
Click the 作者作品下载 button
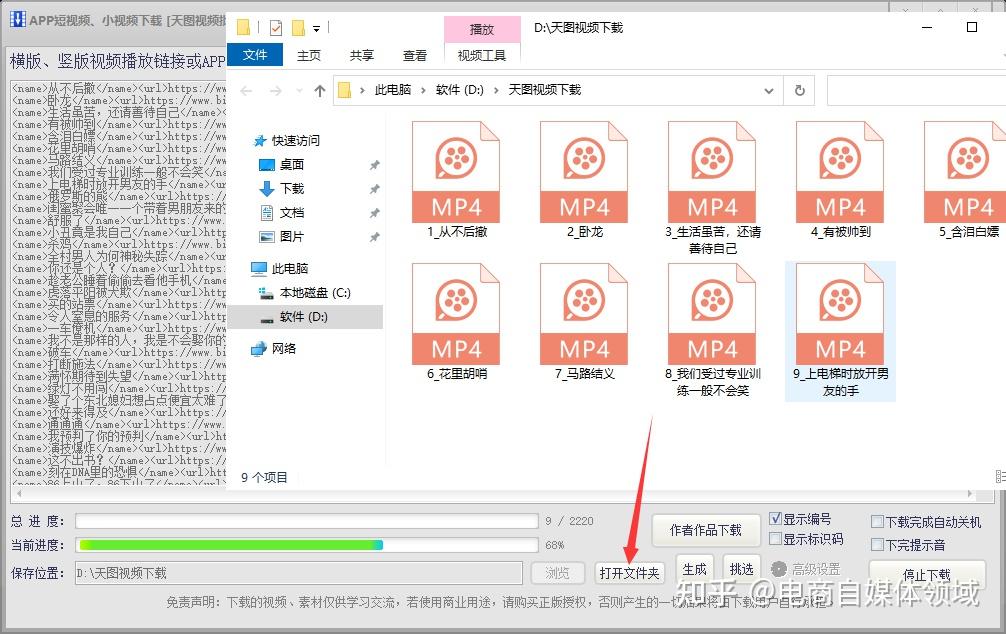[705, 530]
